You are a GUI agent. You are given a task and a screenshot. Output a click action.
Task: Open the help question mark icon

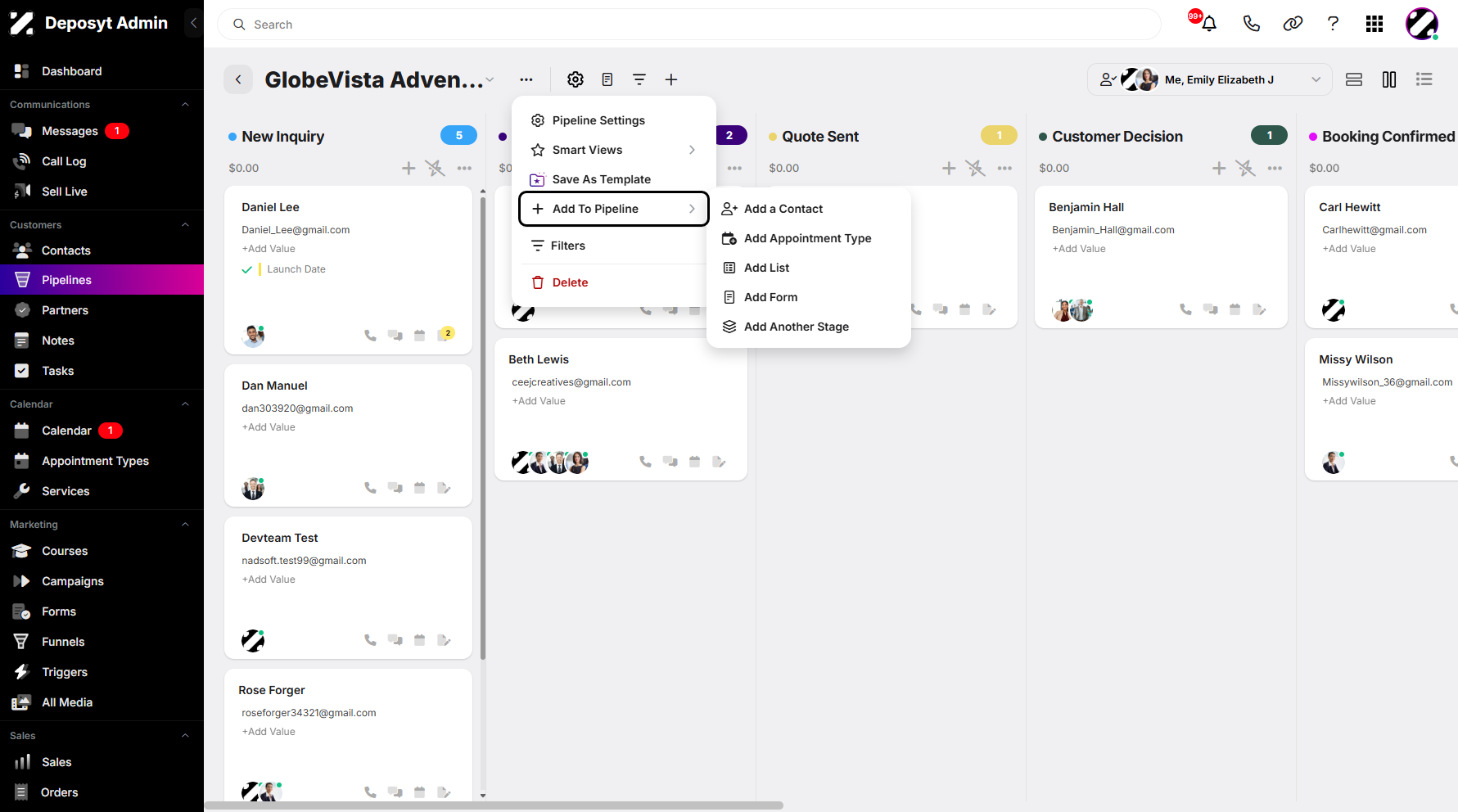pos(1333,24)
